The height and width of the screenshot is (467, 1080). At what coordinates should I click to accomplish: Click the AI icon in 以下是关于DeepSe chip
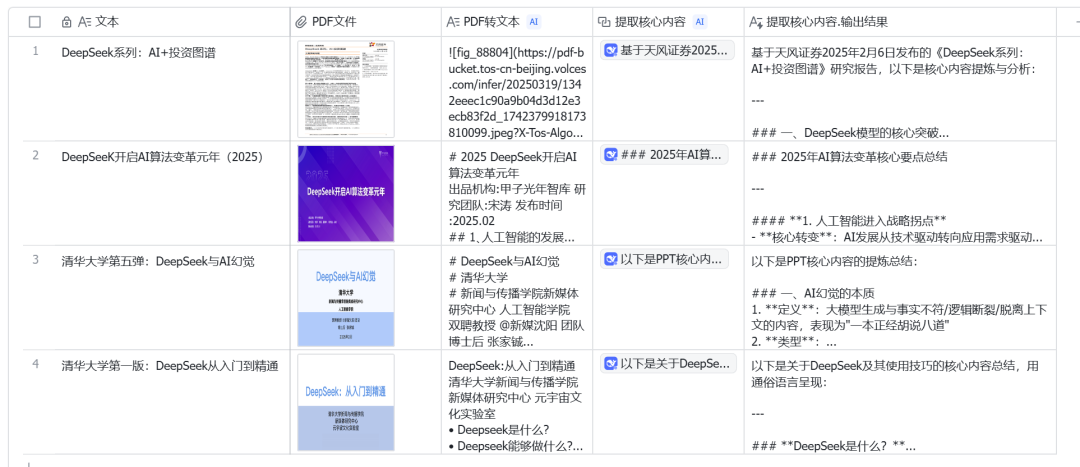pyautogui.click(x=610, y=363)
